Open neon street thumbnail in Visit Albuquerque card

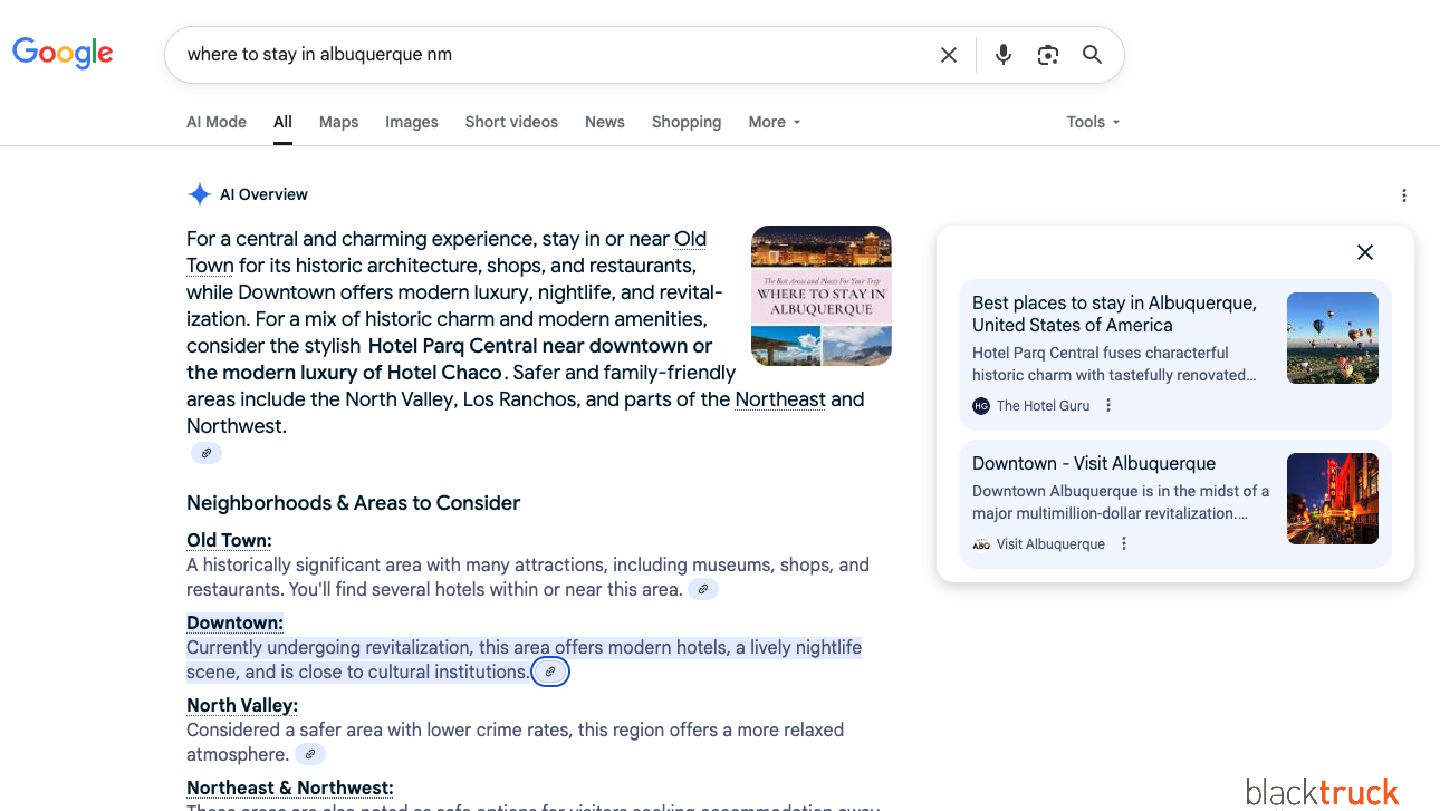(x=1333, y=498)
